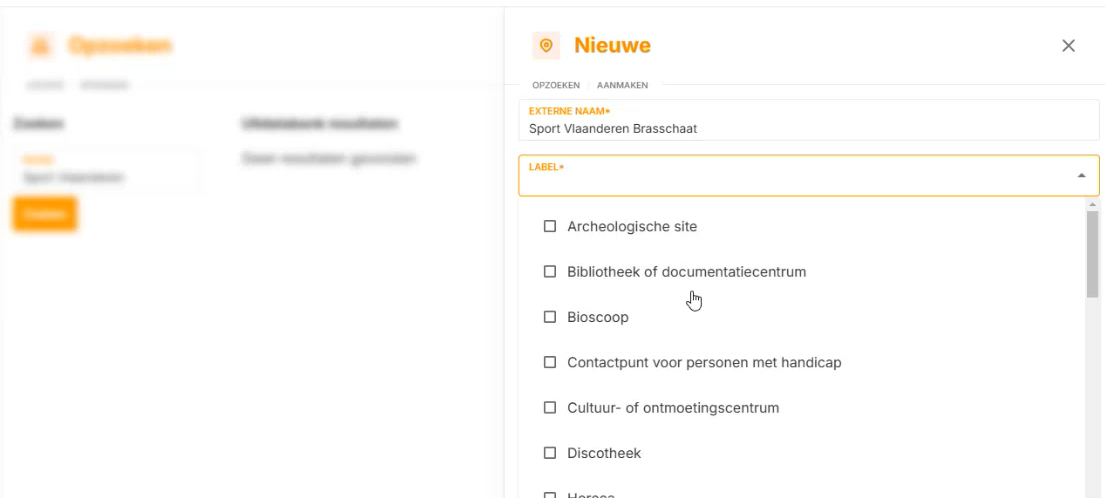Tick the partially visible Horeca checkbox

tap(550, 494)
